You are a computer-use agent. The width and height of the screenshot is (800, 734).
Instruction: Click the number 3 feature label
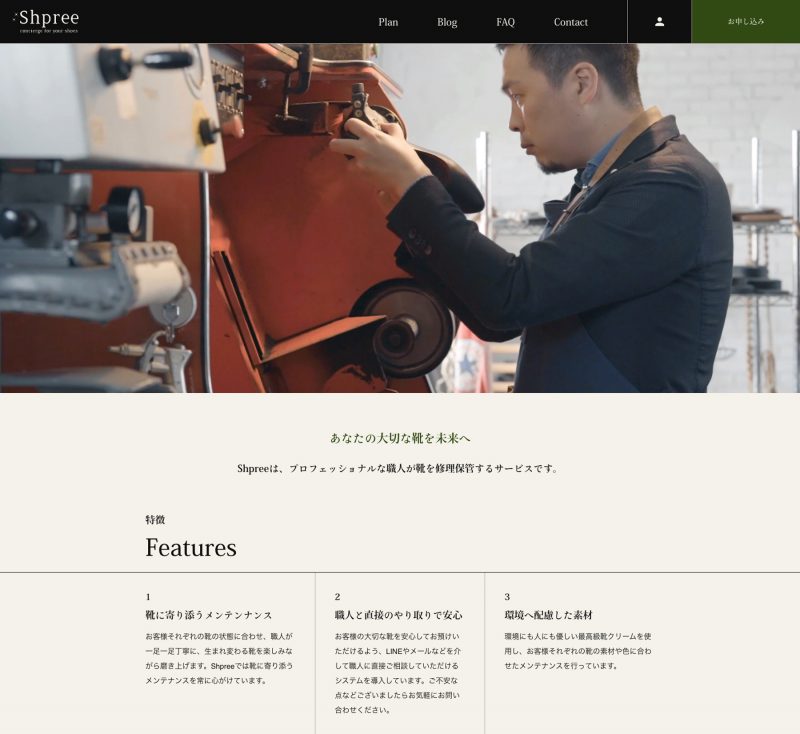(x=507, y=597)
